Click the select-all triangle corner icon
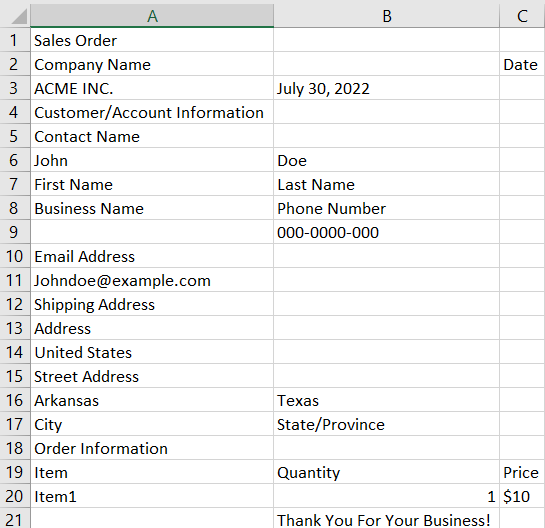 19,17
